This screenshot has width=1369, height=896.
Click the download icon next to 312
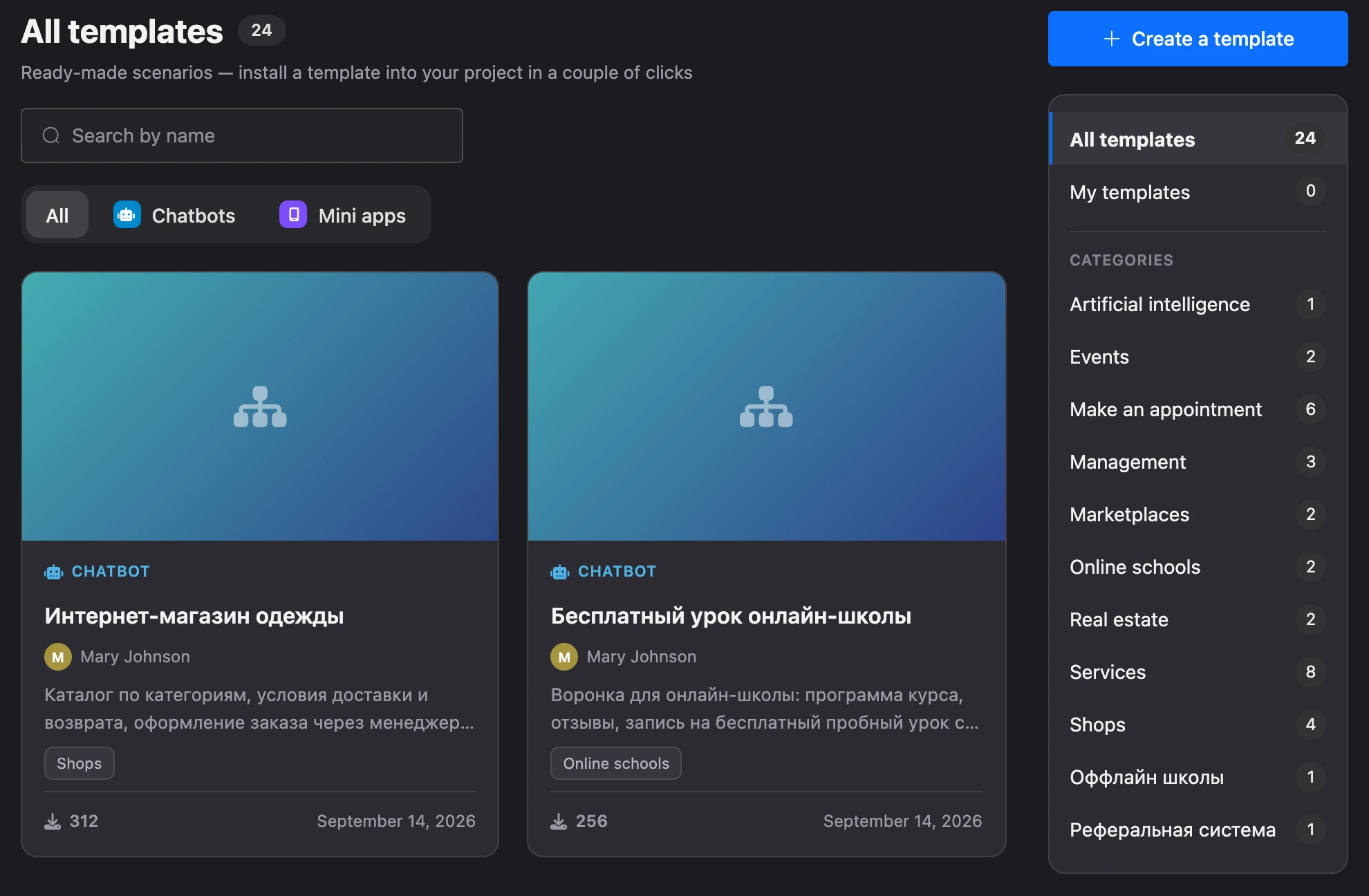point(53,821)
